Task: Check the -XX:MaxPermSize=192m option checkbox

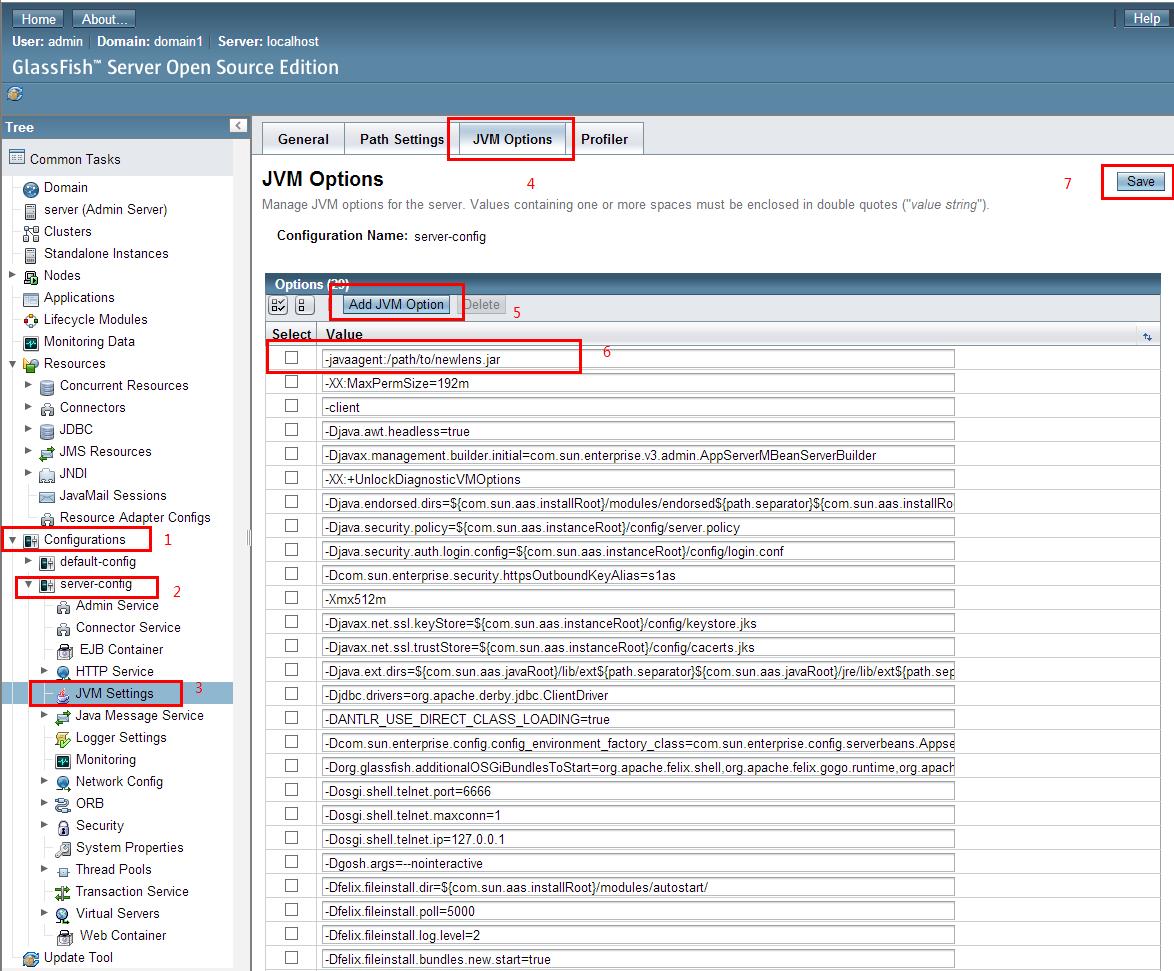Action: click(291, 382)
